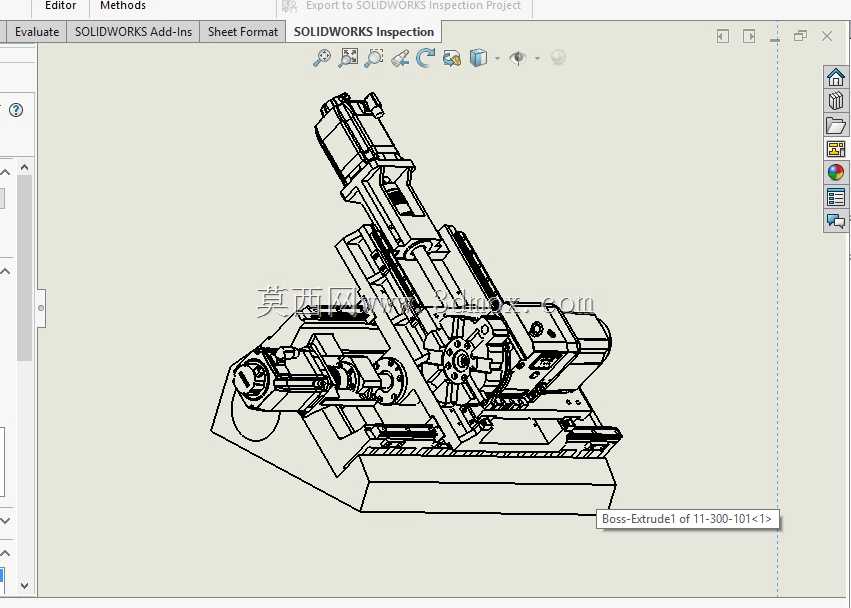Image resolution: width=851 pixels, height=608 pixels.
Task: Click the greyed-out sphere appearance icon
Action: click(558, 58)
